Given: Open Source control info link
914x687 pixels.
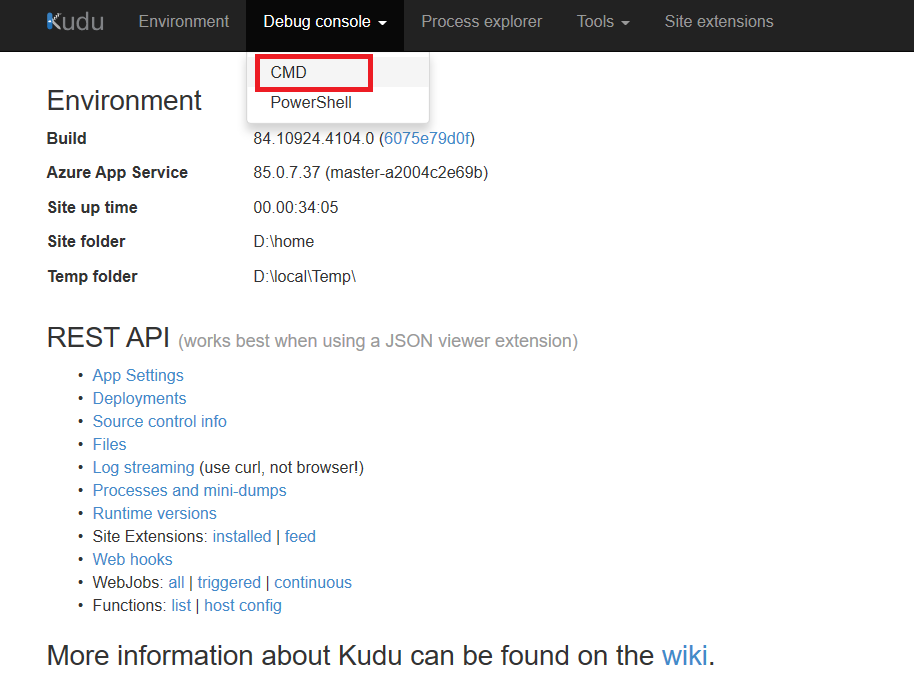Looking at the screenshot, I should (160, 421).
